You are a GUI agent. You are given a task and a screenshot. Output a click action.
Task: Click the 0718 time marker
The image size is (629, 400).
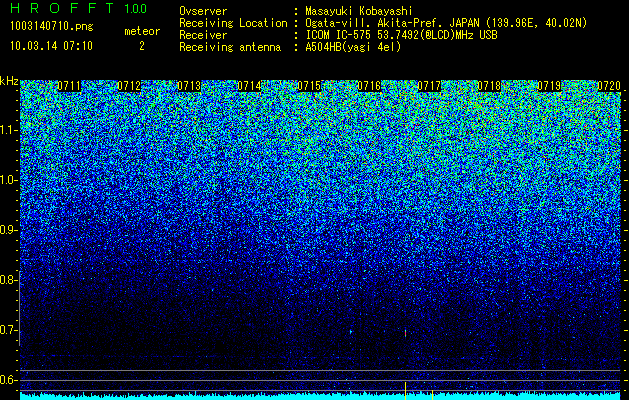pos(489,86)
